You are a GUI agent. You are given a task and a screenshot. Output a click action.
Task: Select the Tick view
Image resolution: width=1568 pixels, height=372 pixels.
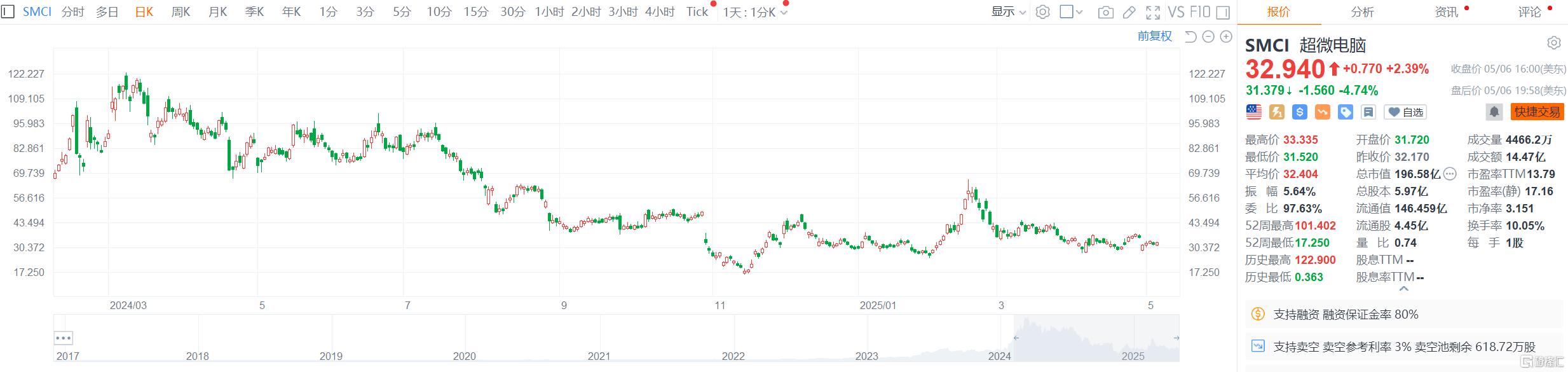(697, 12)
